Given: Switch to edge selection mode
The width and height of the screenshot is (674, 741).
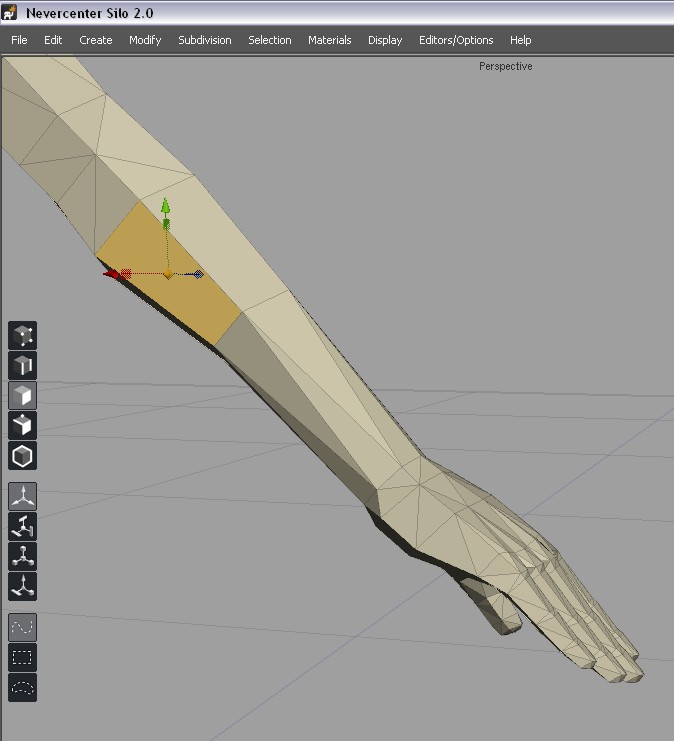Looking at the screenshot, I should 23,365.
